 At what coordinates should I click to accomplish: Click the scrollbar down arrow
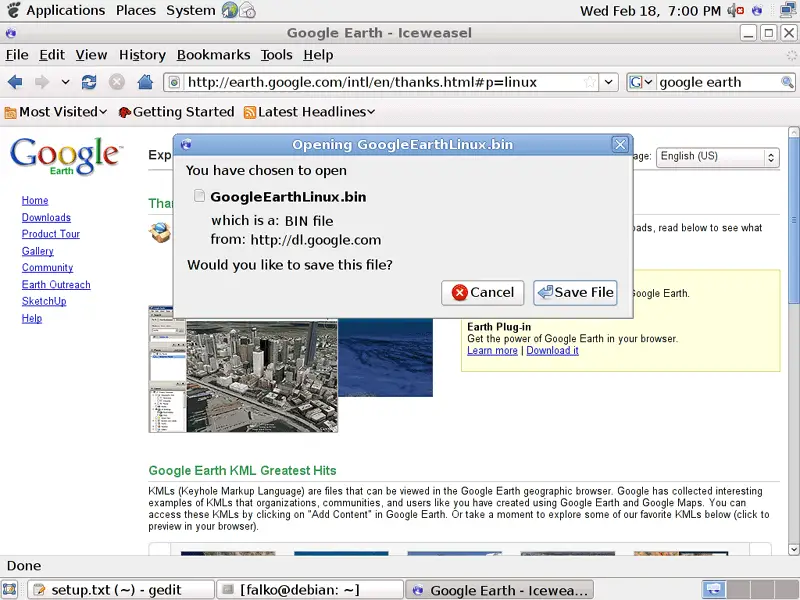tap(793, 549)
